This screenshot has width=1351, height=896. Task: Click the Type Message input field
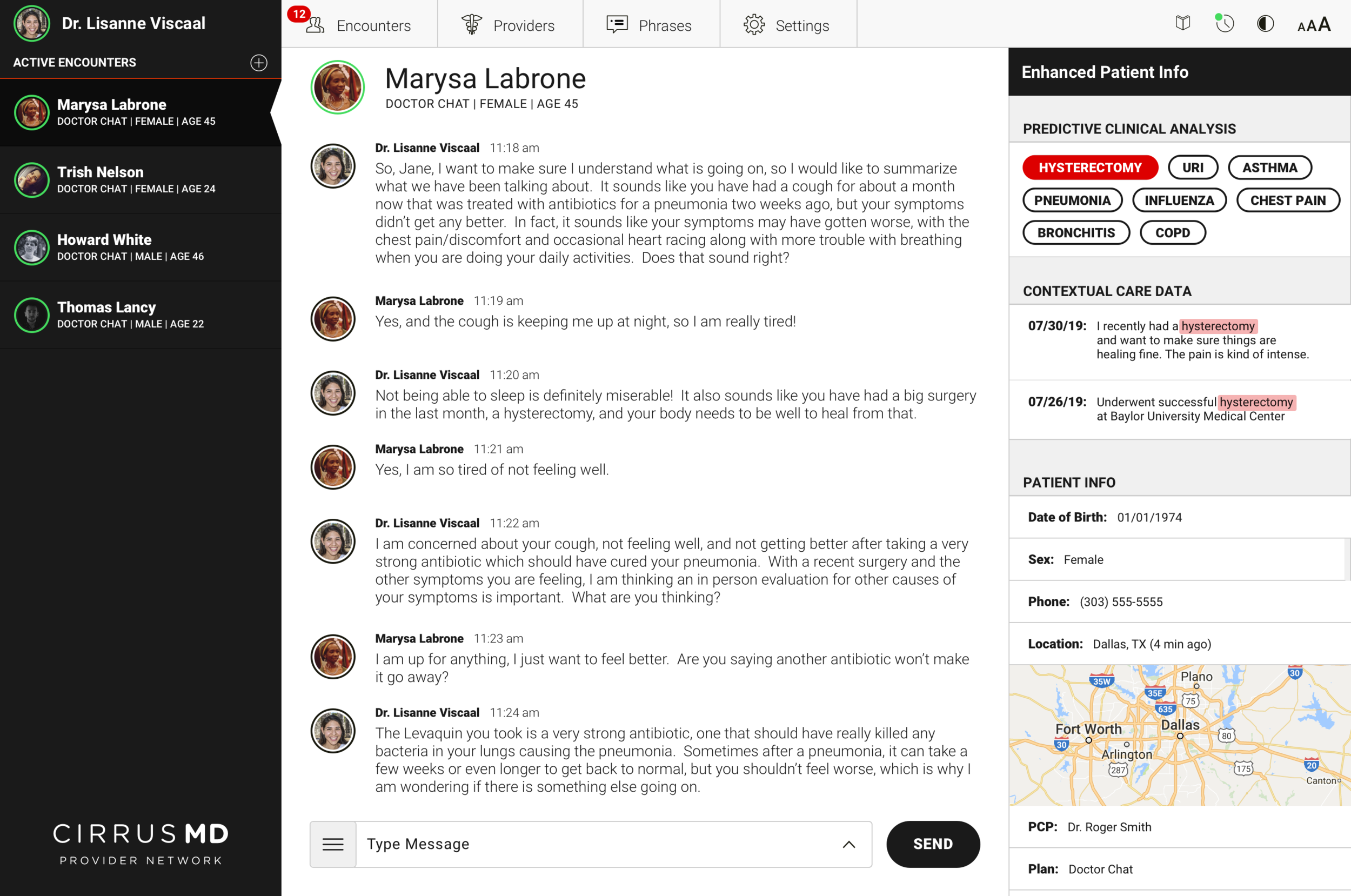coord(594,844)
